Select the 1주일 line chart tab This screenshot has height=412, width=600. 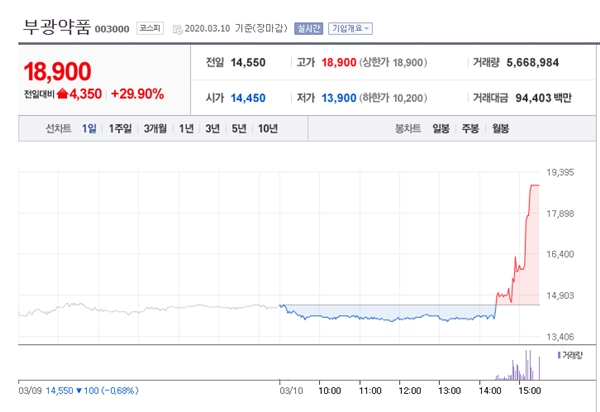[x=120, y=129]
